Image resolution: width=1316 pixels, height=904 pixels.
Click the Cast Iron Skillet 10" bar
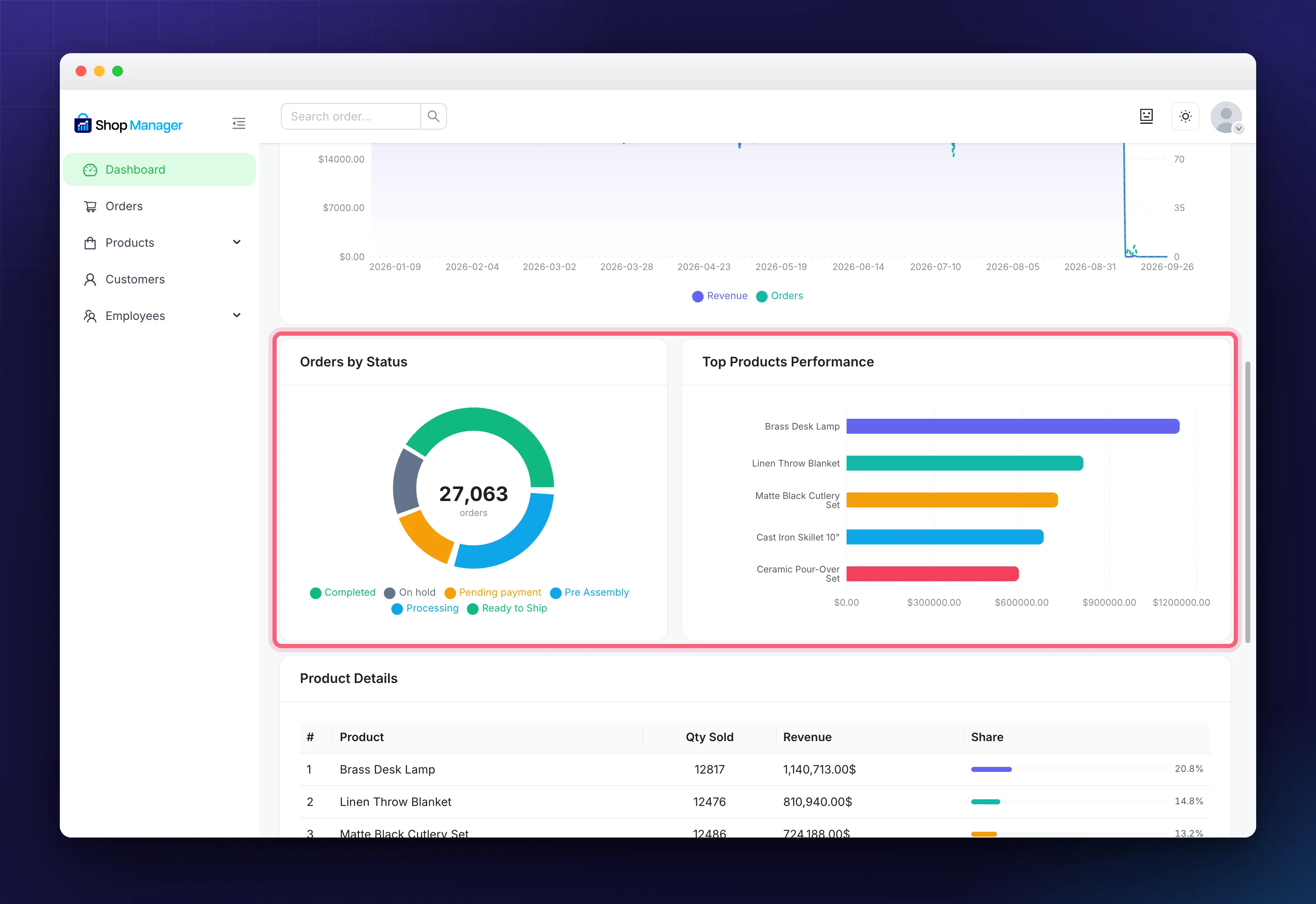945,537
